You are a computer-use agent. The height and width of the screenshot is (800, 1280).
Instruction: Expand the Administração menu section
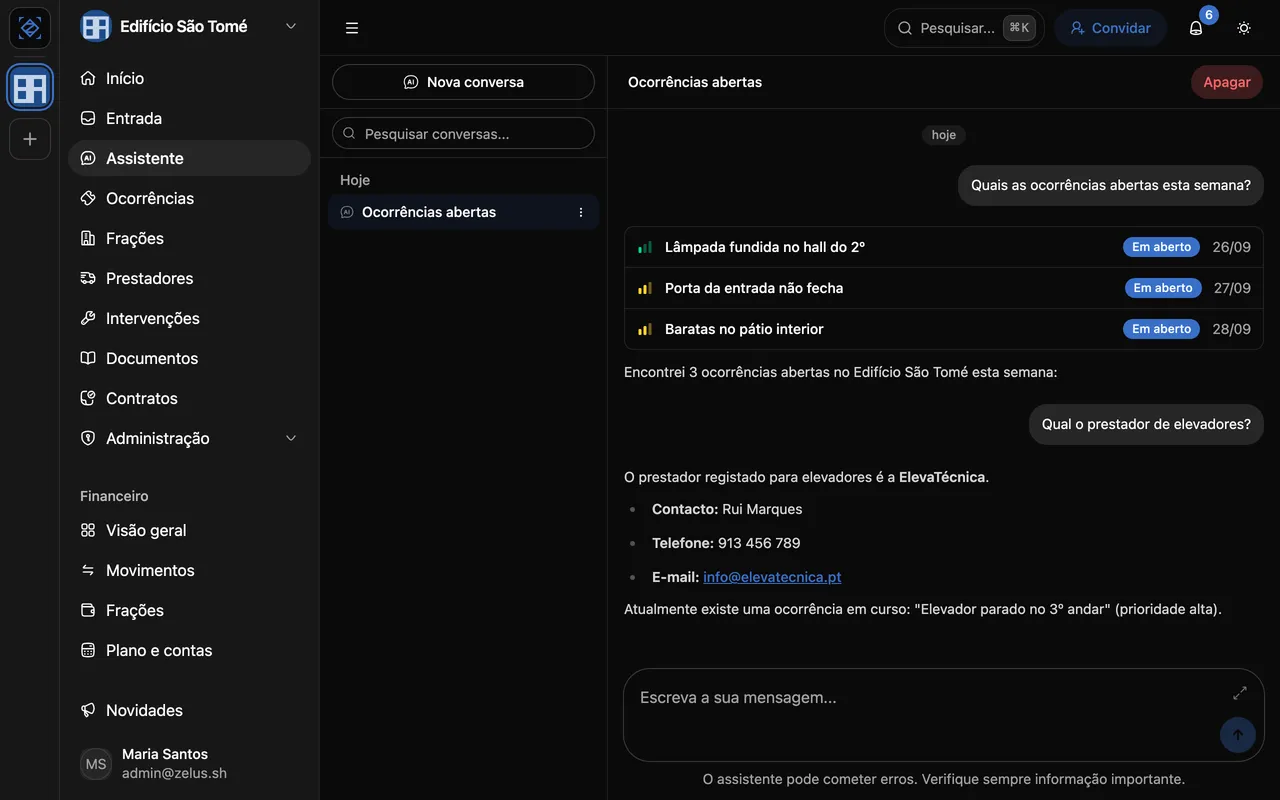(189, 438)
